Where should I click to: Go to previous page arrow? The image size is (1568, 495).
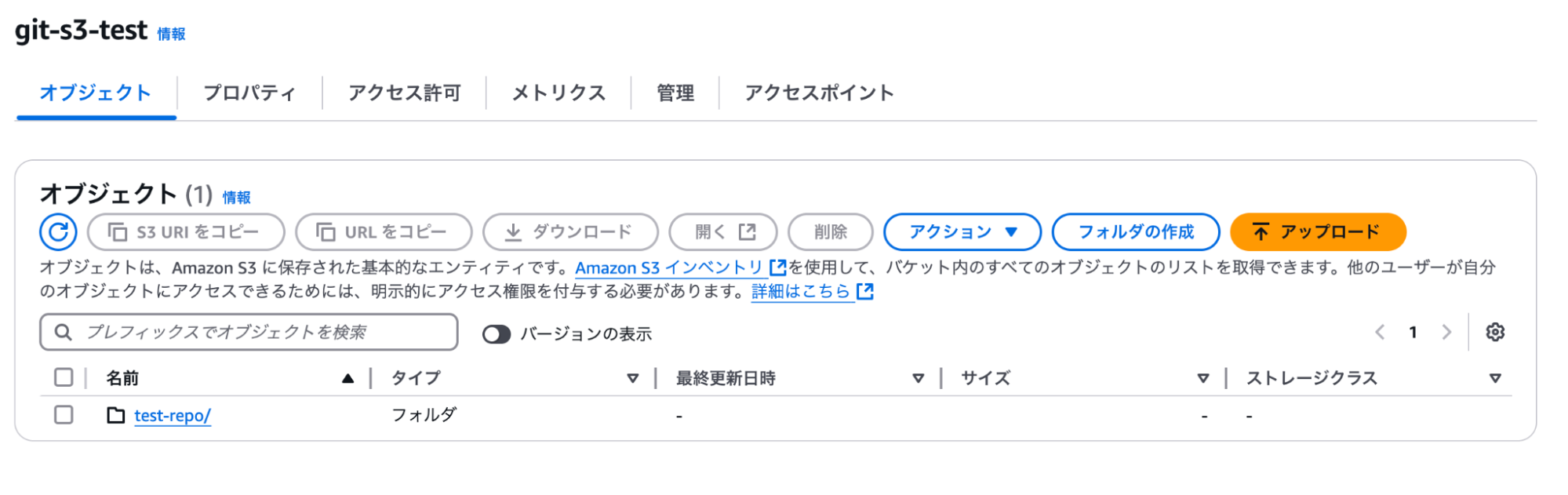pyautogui.click(x=1380, y=332)
